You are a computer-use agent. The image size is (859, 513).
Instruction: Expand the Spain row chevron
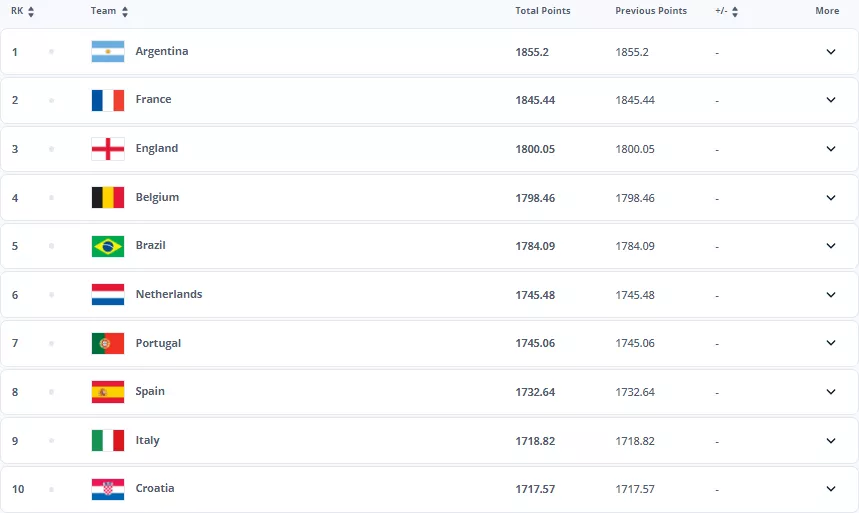coord(830,392)
